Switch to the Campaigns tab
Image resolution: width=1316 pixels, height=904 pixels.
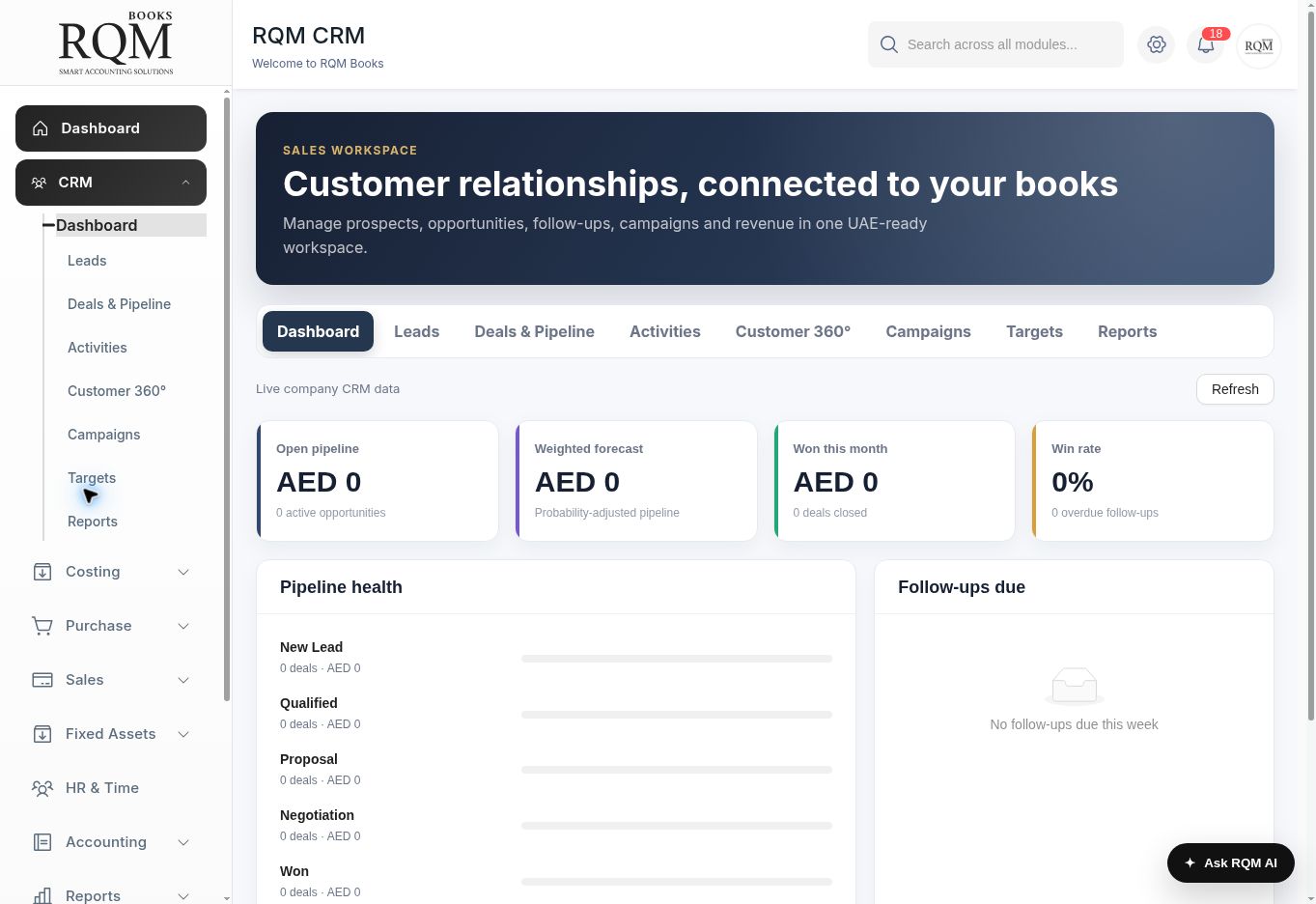coord(928,331)
